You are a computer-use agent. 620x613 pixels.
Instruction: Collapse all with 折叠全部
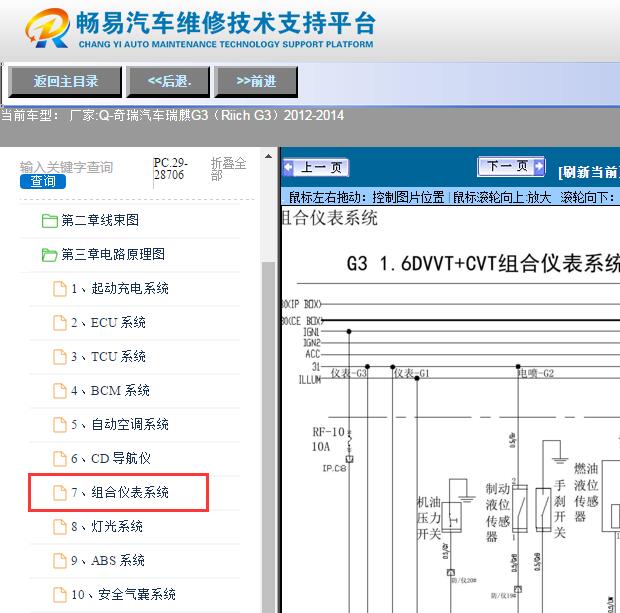click(228, 169)
